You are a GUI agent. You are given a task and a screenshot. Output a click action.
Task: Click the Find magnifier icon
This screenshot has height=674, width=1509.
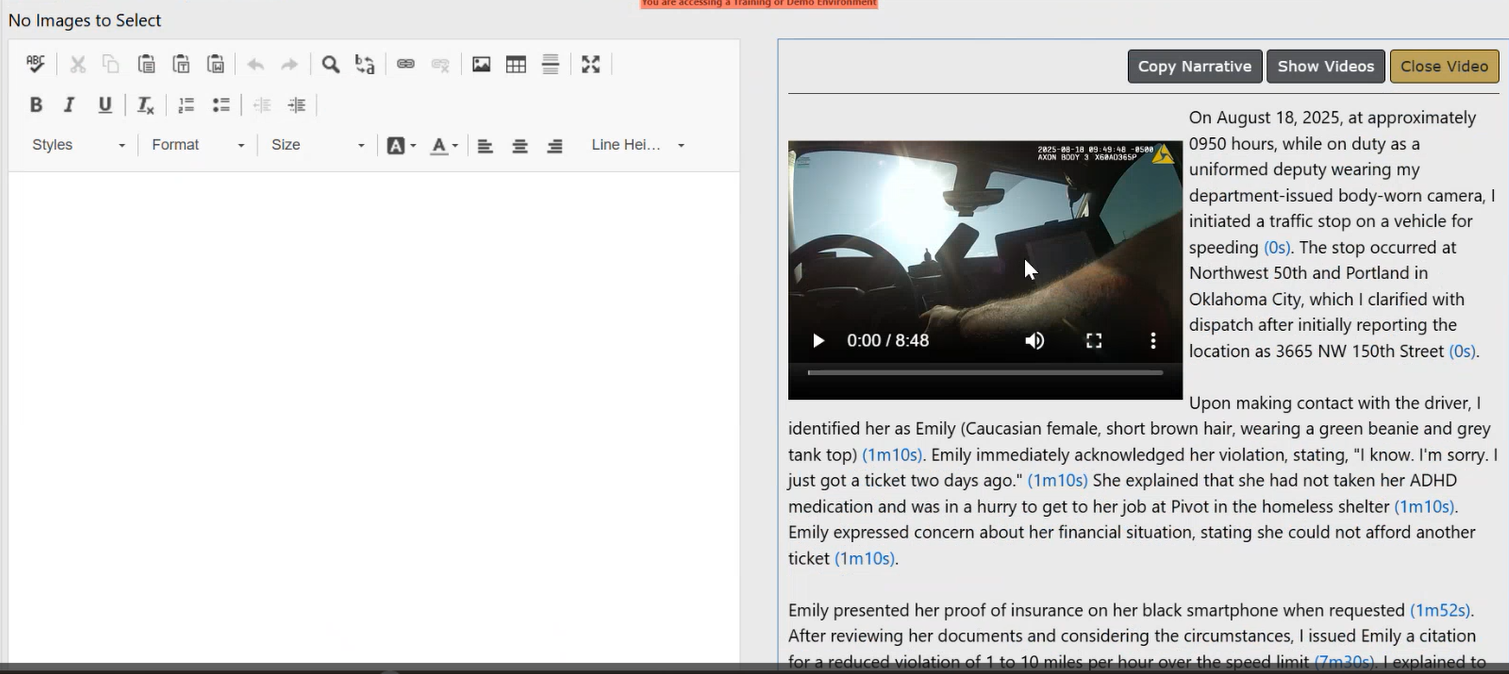(330, 65)
